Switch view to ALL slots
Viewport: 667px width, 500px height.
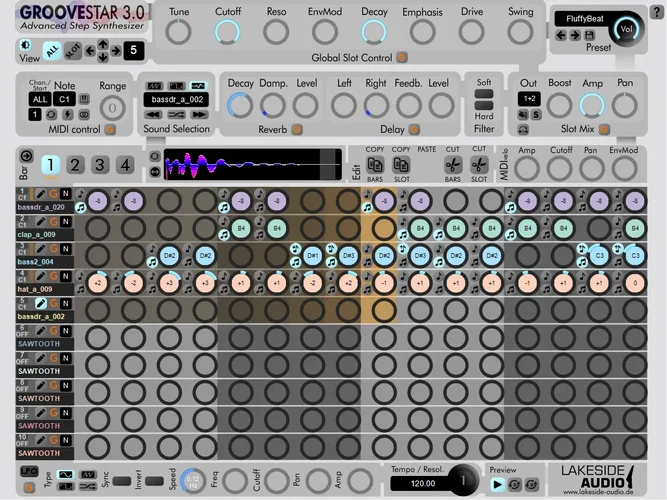click(52, 51)
